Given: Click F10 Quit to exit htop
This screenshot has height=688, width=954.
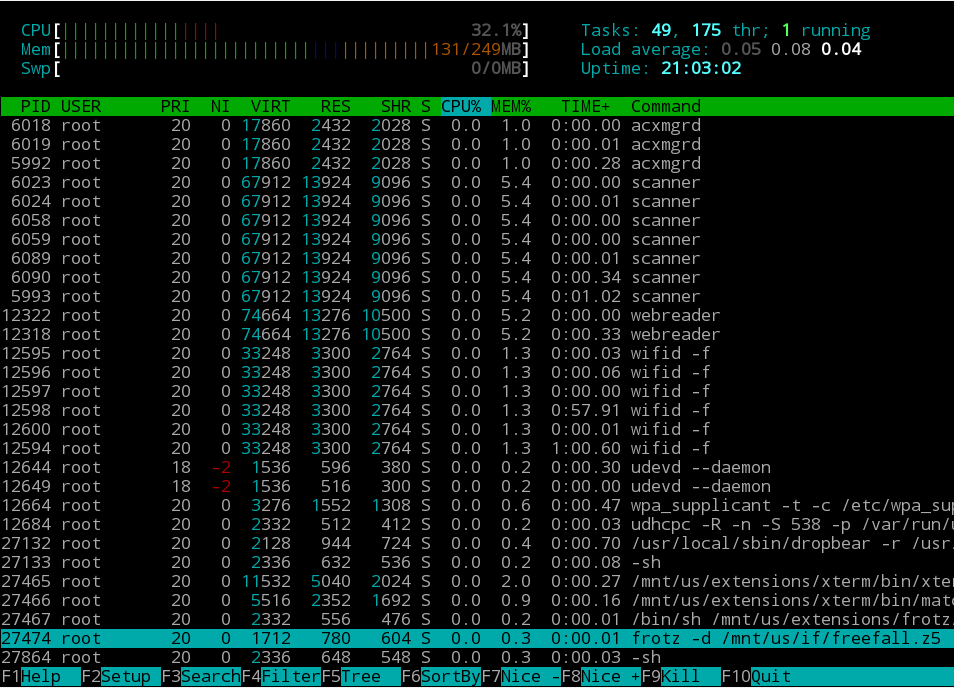Looking at the screenshot, I should [756, 676].
